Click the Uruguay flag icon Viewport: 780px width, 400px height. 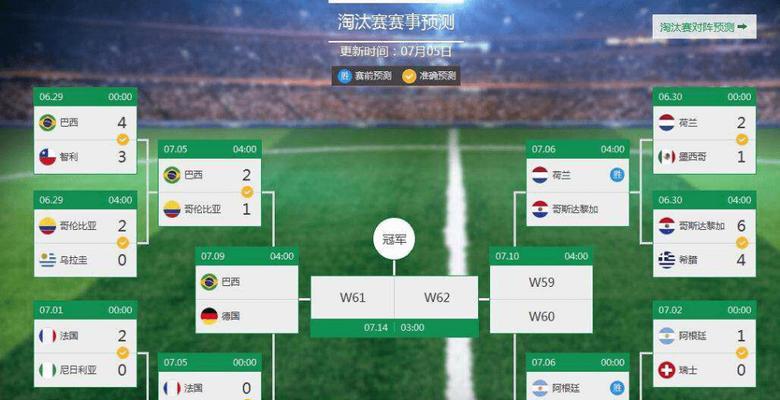[x=48, y=260]
